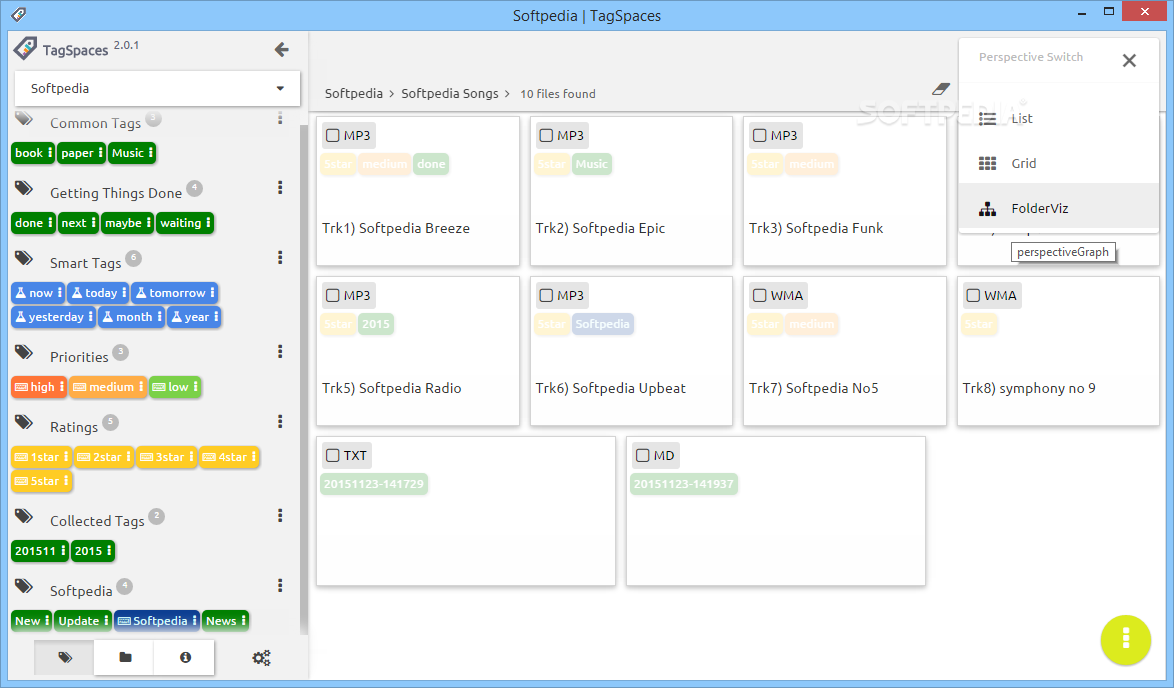Click the 2015 tag on Trk5 card
The width and height of the screenshot is (1174, 688).
click(376, 324)
